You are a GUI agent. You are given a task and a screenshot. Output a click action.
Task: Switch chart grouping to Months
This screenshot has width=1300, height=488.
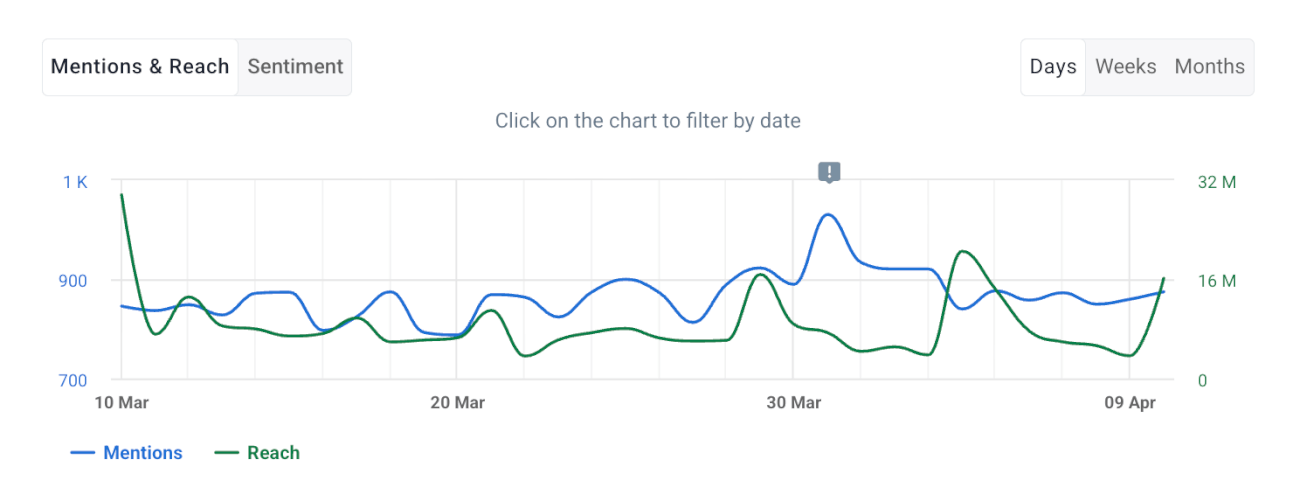(1209, 67)
